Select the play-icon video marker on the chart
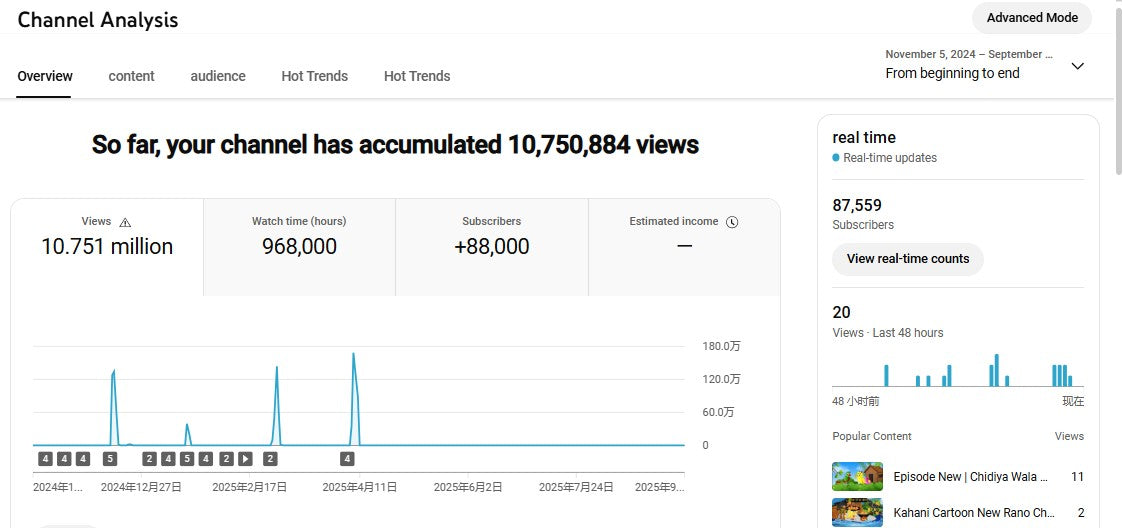The image size is (1123, 528). (245, 459)
